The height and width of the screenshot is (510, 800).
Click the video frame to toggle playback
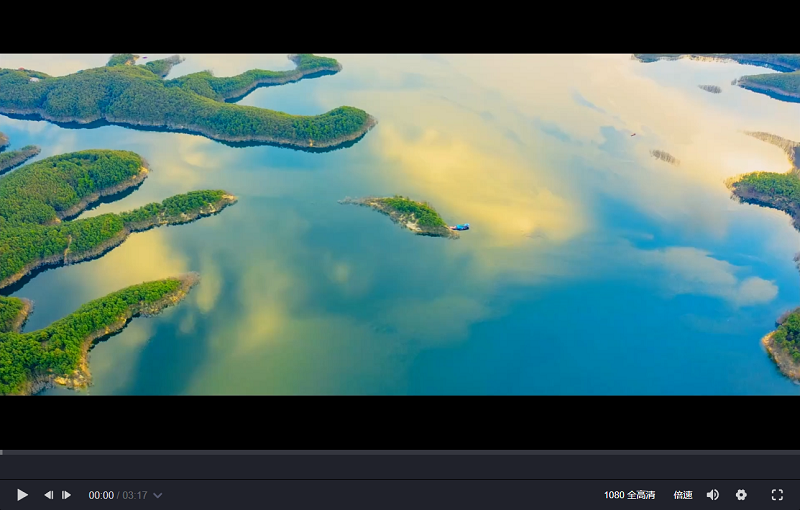[400, 224]
